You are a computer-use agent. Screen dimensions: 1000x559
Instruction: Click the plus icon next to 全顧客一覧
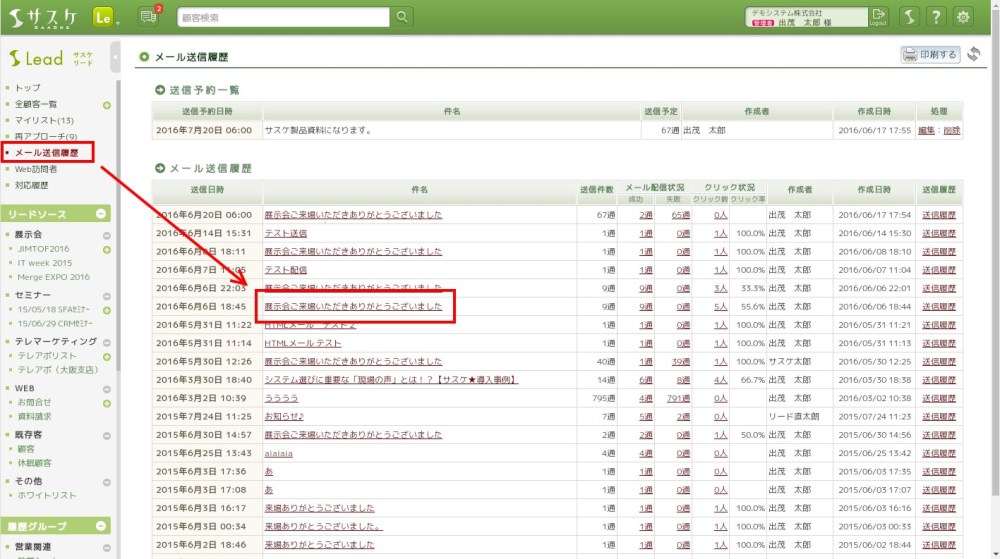click(x=107, y=104)
